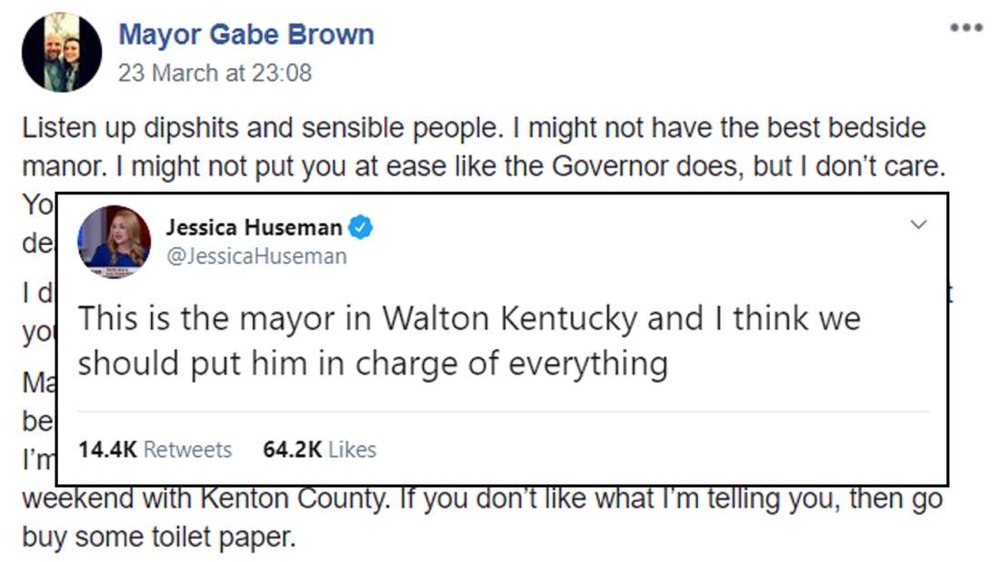Click the "buy some toilet paper" closing line

click(159, 538)
